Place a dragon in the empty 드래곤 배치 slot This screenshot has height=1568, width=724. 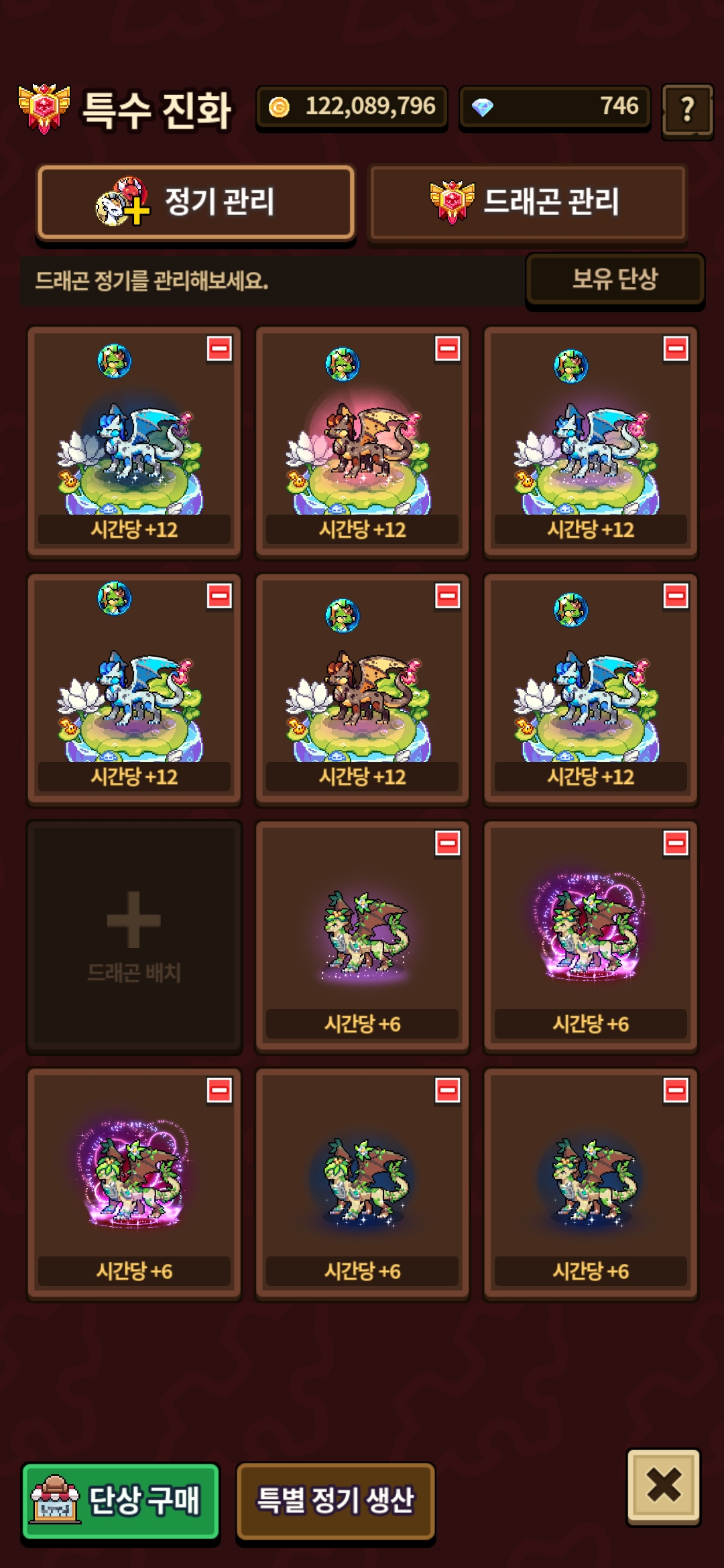[x=134, y=937]
